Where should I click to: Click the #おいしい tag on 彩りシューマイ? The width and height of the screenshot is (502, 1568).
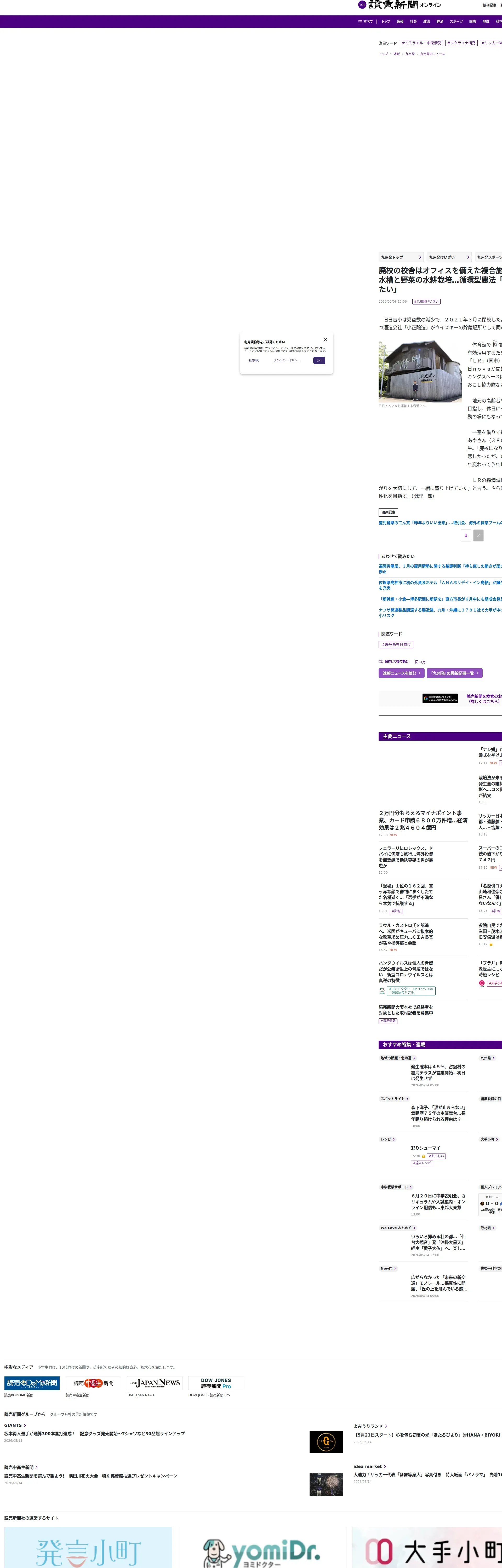tap(436, 1156)
